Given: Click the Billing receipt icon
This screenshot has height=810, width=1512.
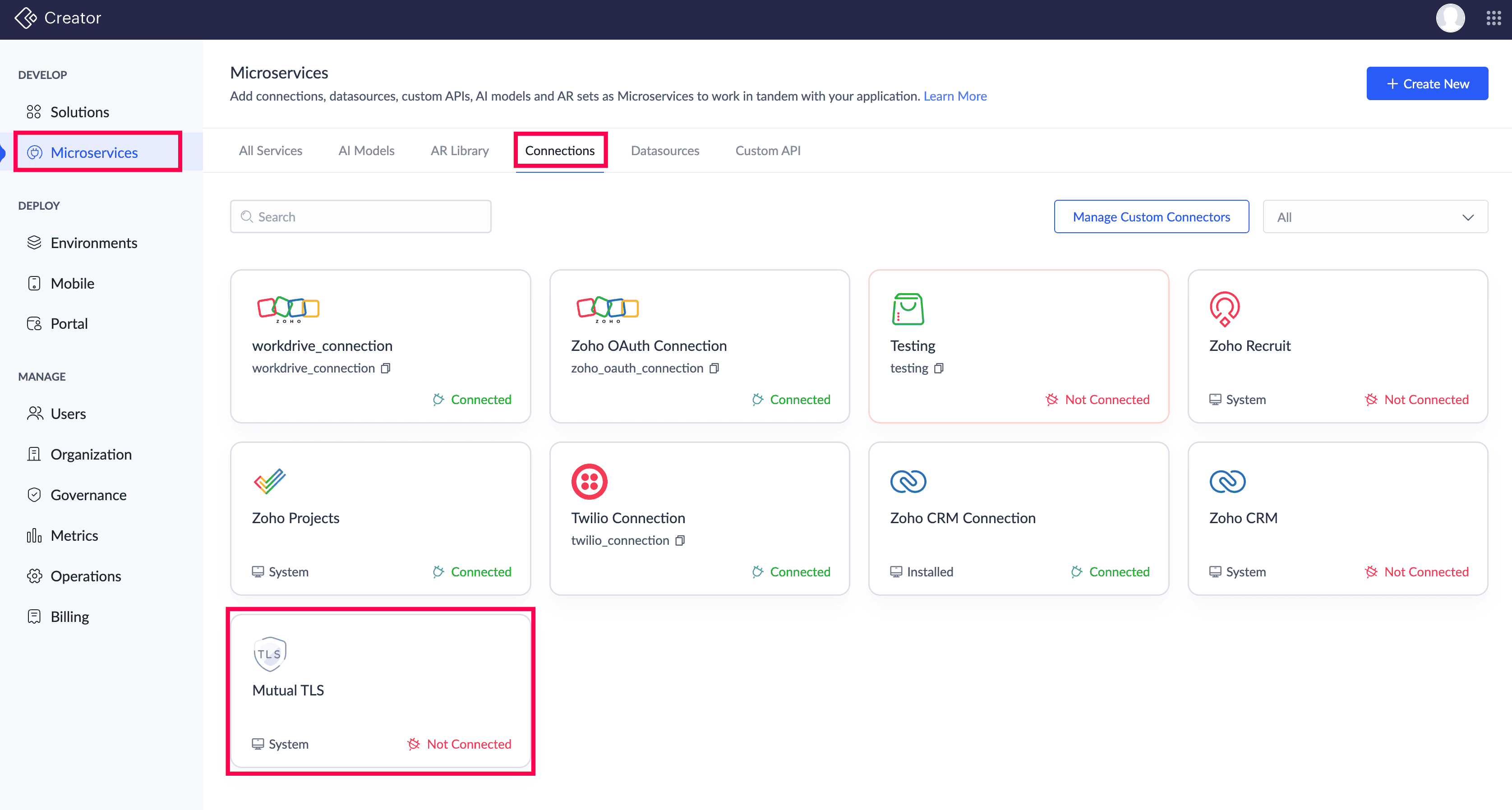Looking at the screenshot, I should pyautogui.click(x=34, y=617).
